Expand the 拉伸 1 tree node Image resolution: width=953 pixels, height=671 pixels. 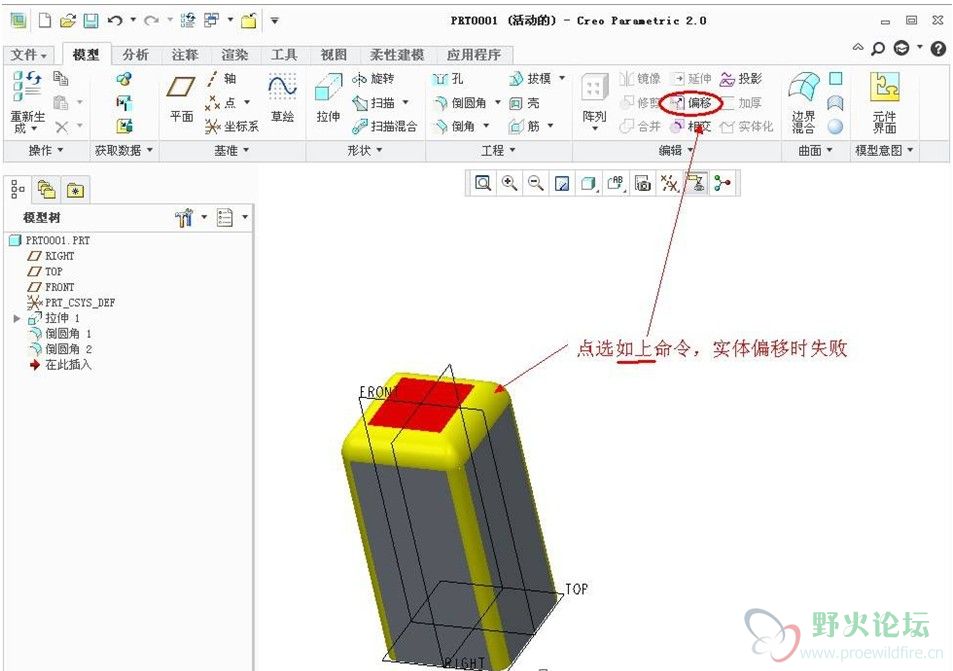coord(17,318)
